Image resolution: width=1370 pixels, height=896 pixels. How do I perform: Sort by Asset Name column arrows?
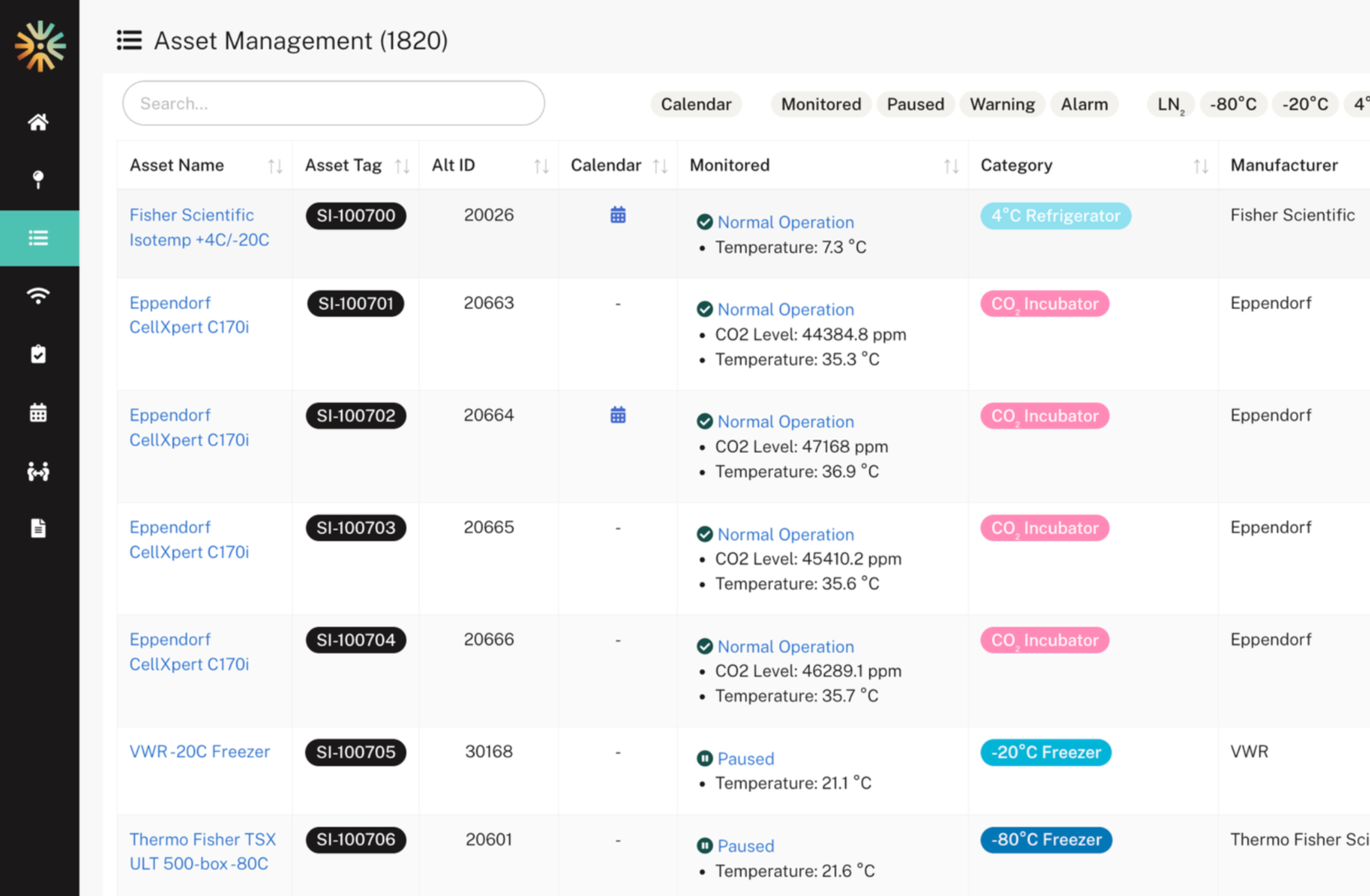pos(275,166)
